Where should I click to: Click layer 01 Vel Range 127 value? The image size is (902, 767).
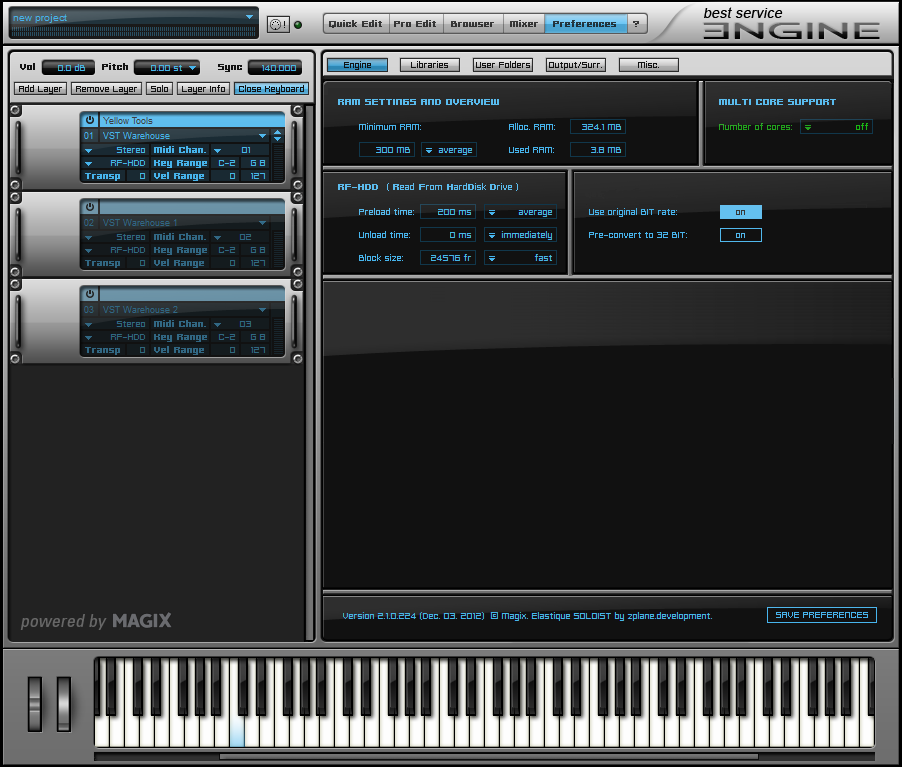point(255,176)
